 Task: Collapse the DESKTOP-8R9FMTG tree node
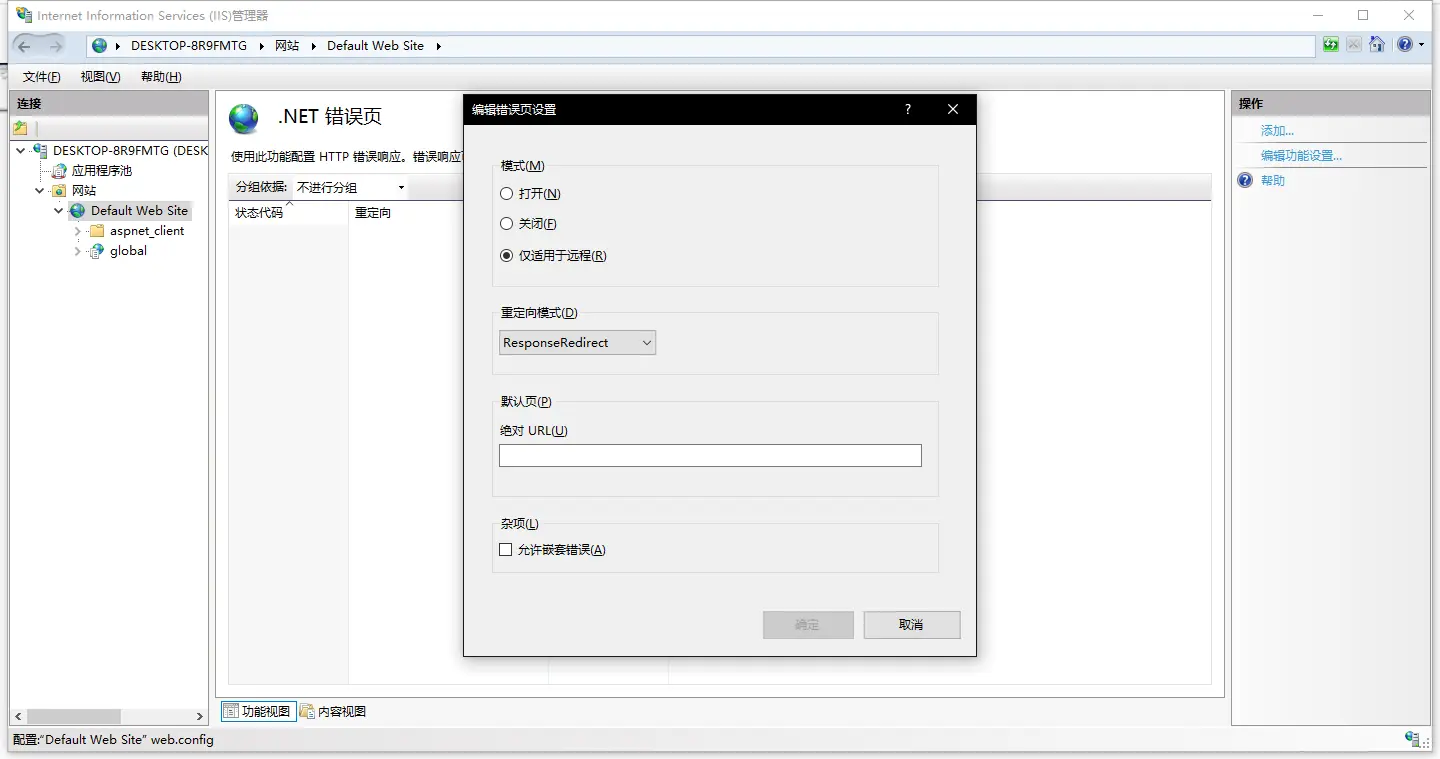[x=21, y=151]
